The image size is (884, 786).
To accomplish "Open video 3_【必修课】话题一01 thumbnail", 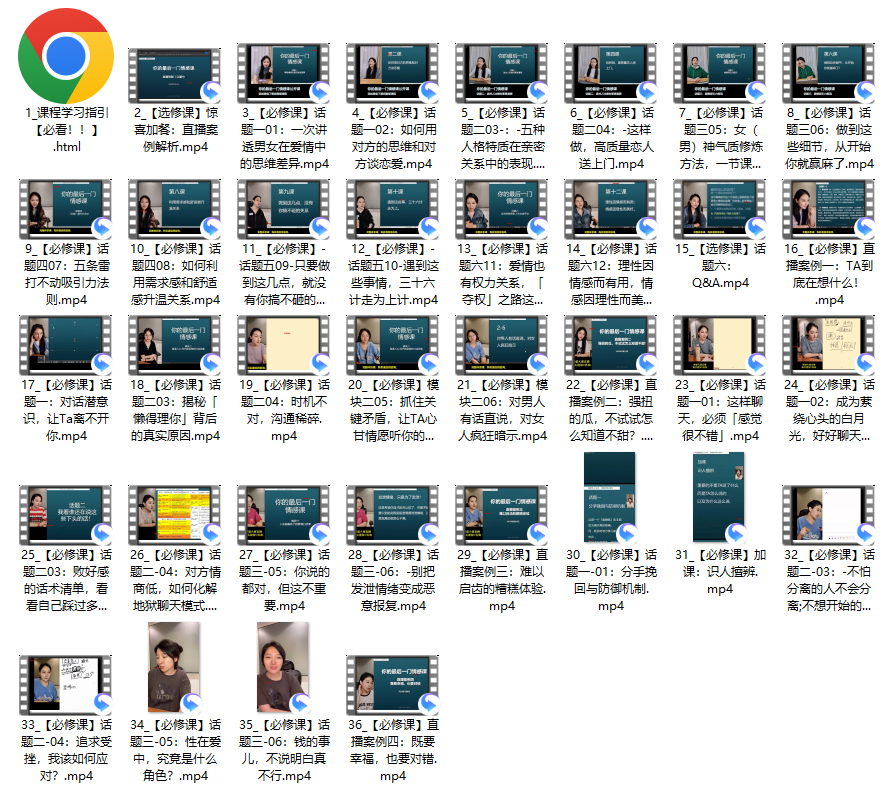I will tap(285, 71).
